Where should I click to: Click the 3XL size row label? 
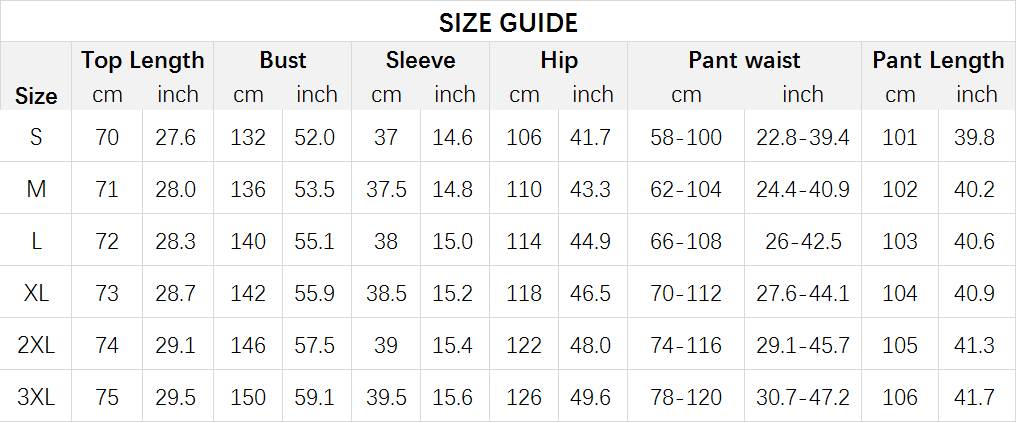36,396
